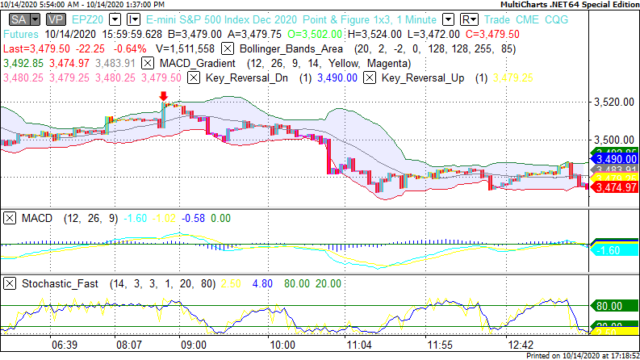
Task: Click the 'Trade CME CQG' data source text
Action: click(526, 20)
